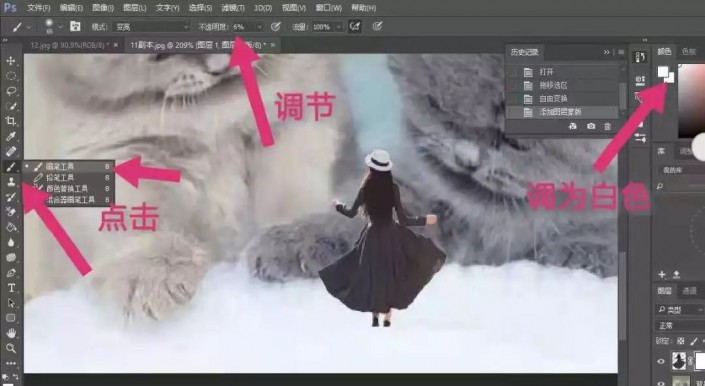This screenshot has width=705, height=386.
Task: Select the Pen tool
Action: click(11, 273)
